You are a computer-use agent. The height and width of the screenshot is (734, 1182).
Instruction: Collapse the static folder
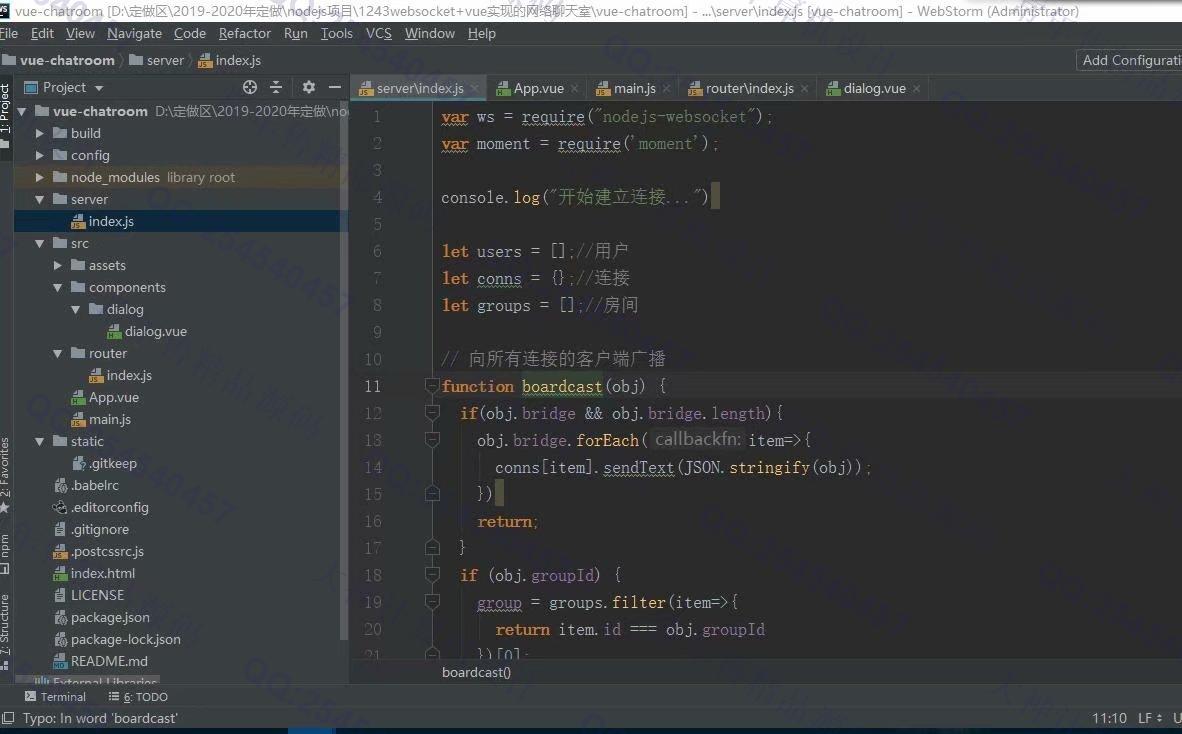39,442
